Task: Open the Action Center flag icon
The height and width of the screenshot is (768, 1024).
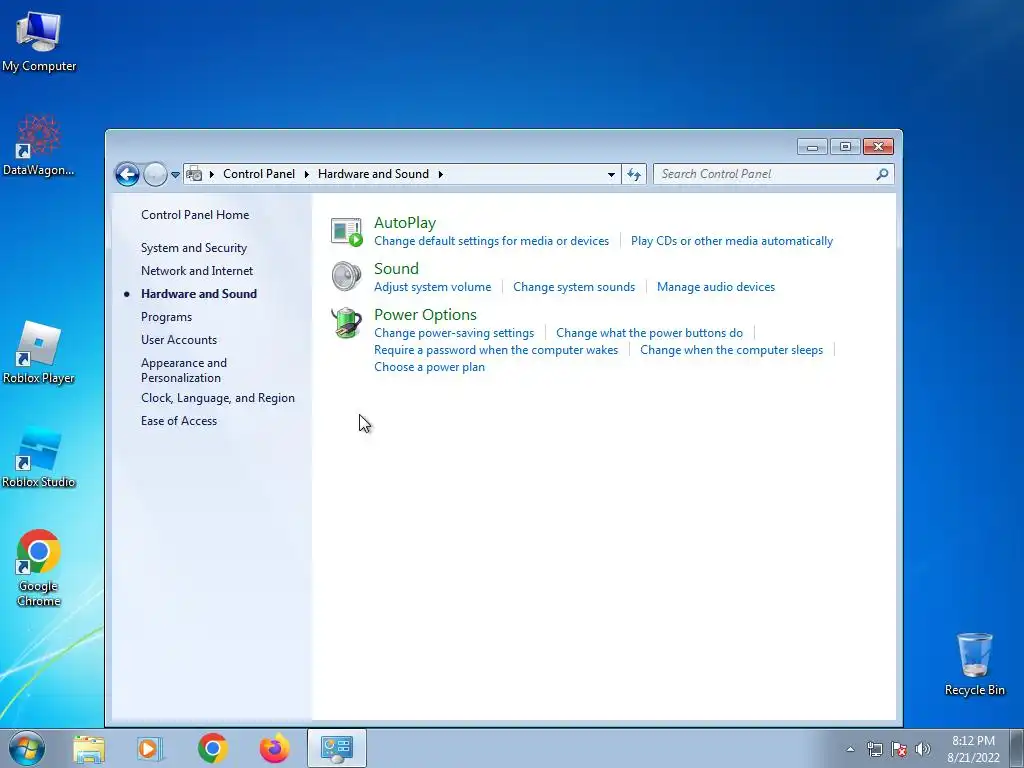Action: pos(899,749)
